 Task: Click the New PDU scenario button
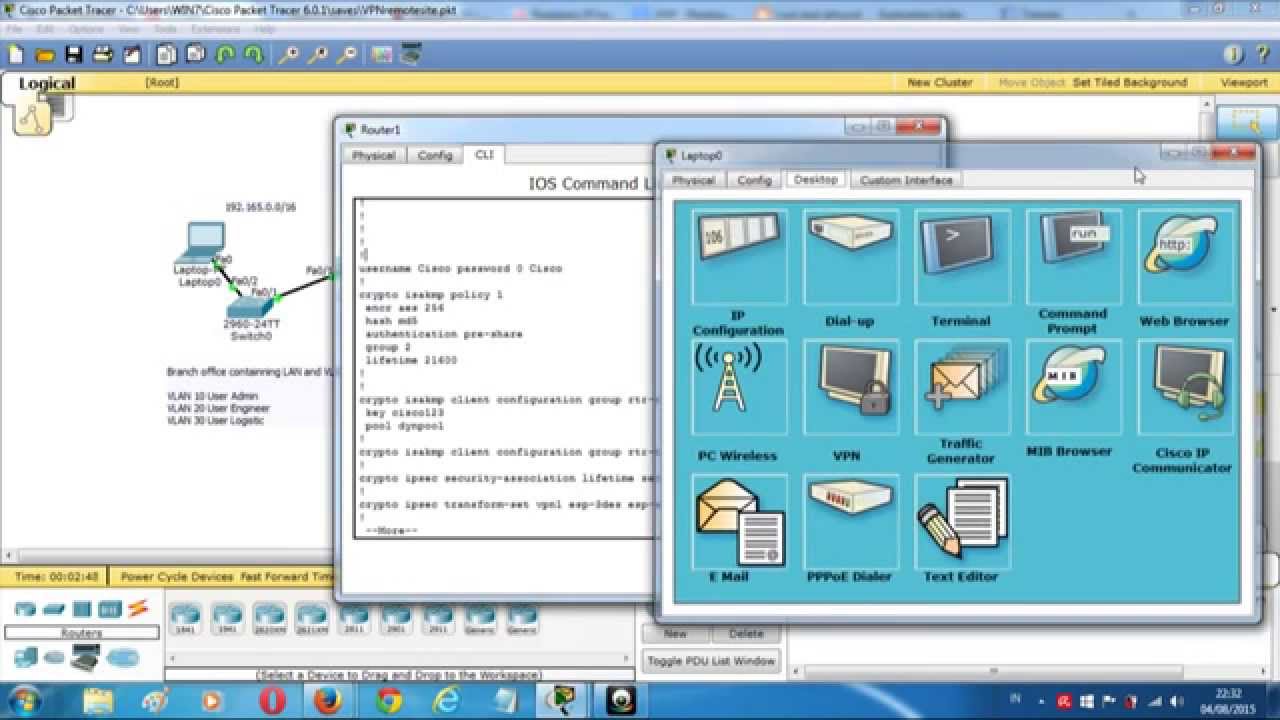tap(675, 633)
